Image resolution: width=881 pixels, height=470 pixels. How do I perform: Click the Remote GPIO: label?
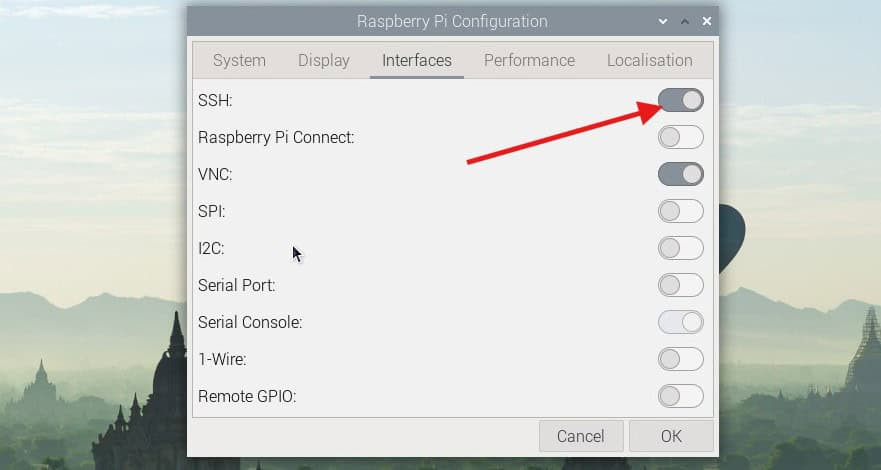point(247,397)
